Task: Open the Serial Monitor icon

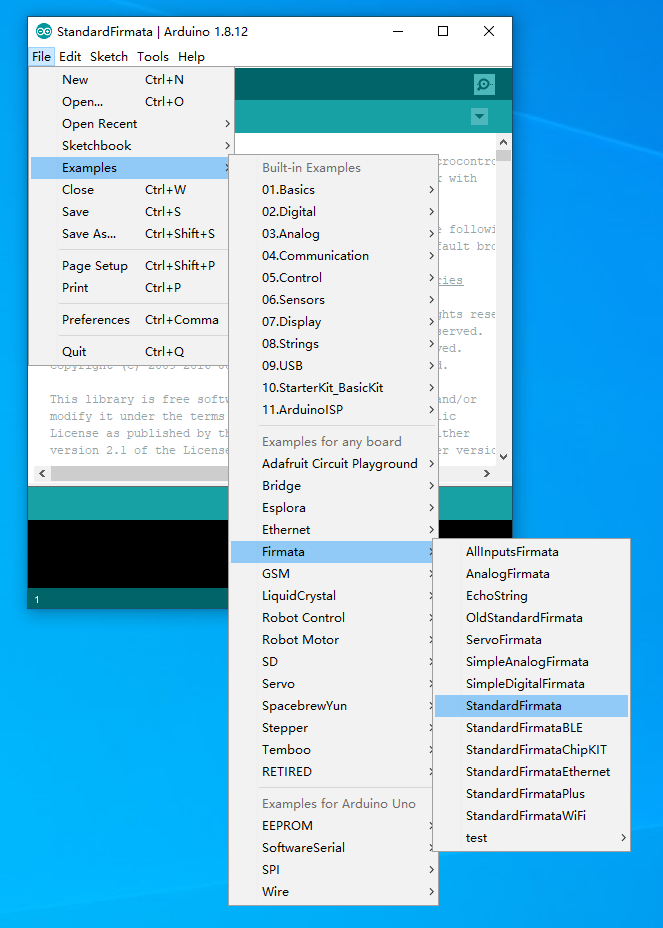Action: coord(484,85)
